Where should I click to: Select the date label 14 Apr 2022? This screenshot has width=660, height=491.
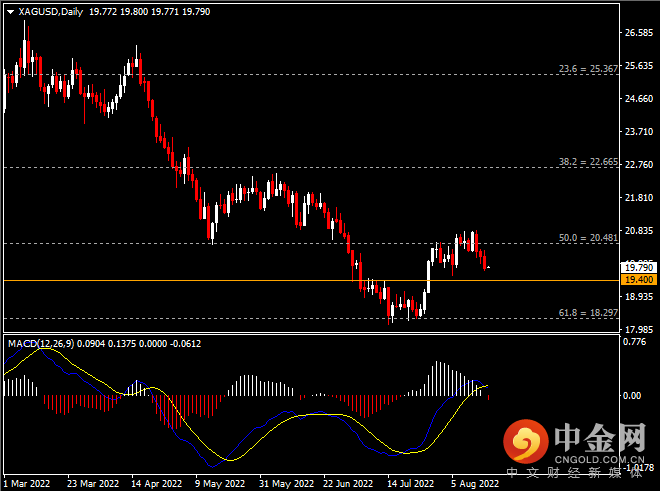tap(156, 483)
